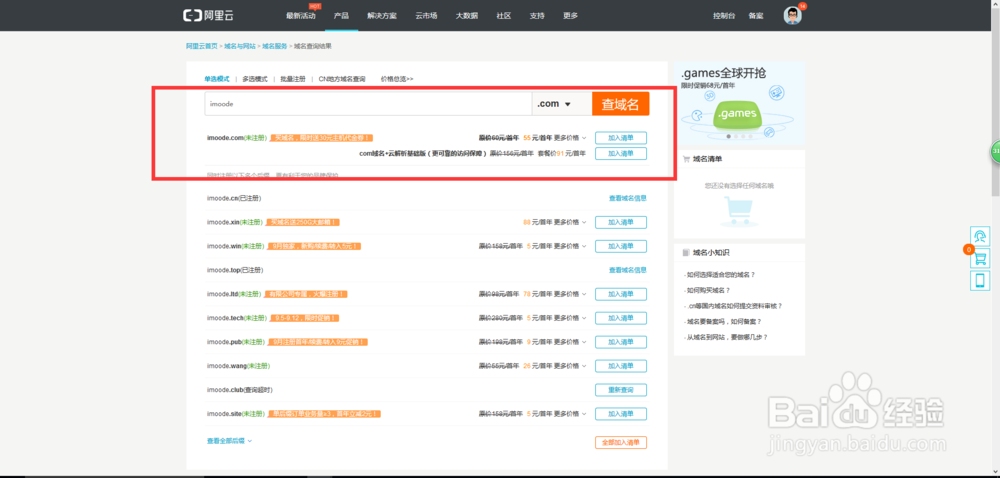Viewport: 1000px width, 478px height.
Task: Switch to 批量注册 tab
Action: (x=293, y=79)
